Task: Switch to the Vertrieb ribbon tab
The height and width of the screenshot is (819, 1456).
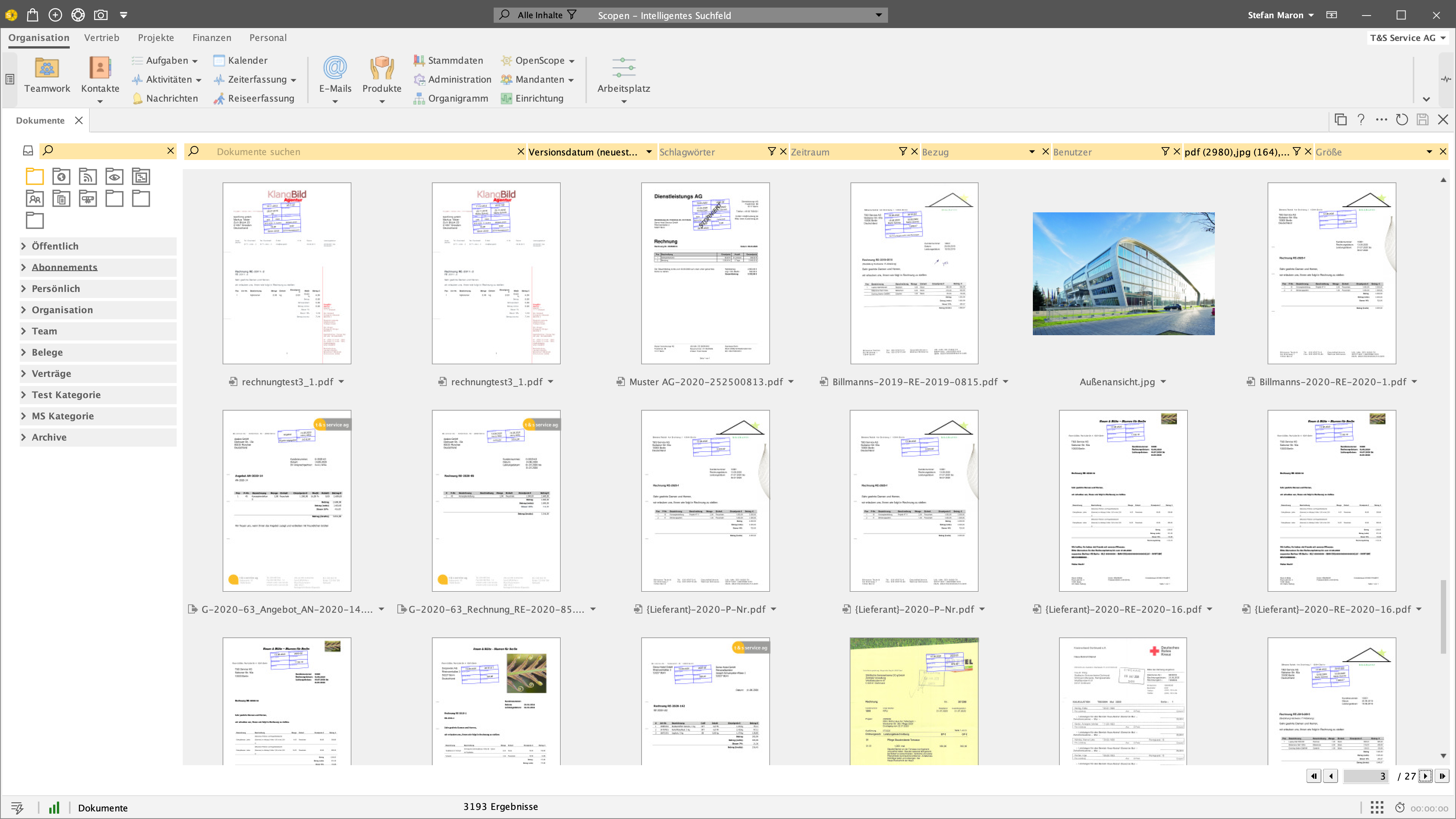Action: click(102, 37)
